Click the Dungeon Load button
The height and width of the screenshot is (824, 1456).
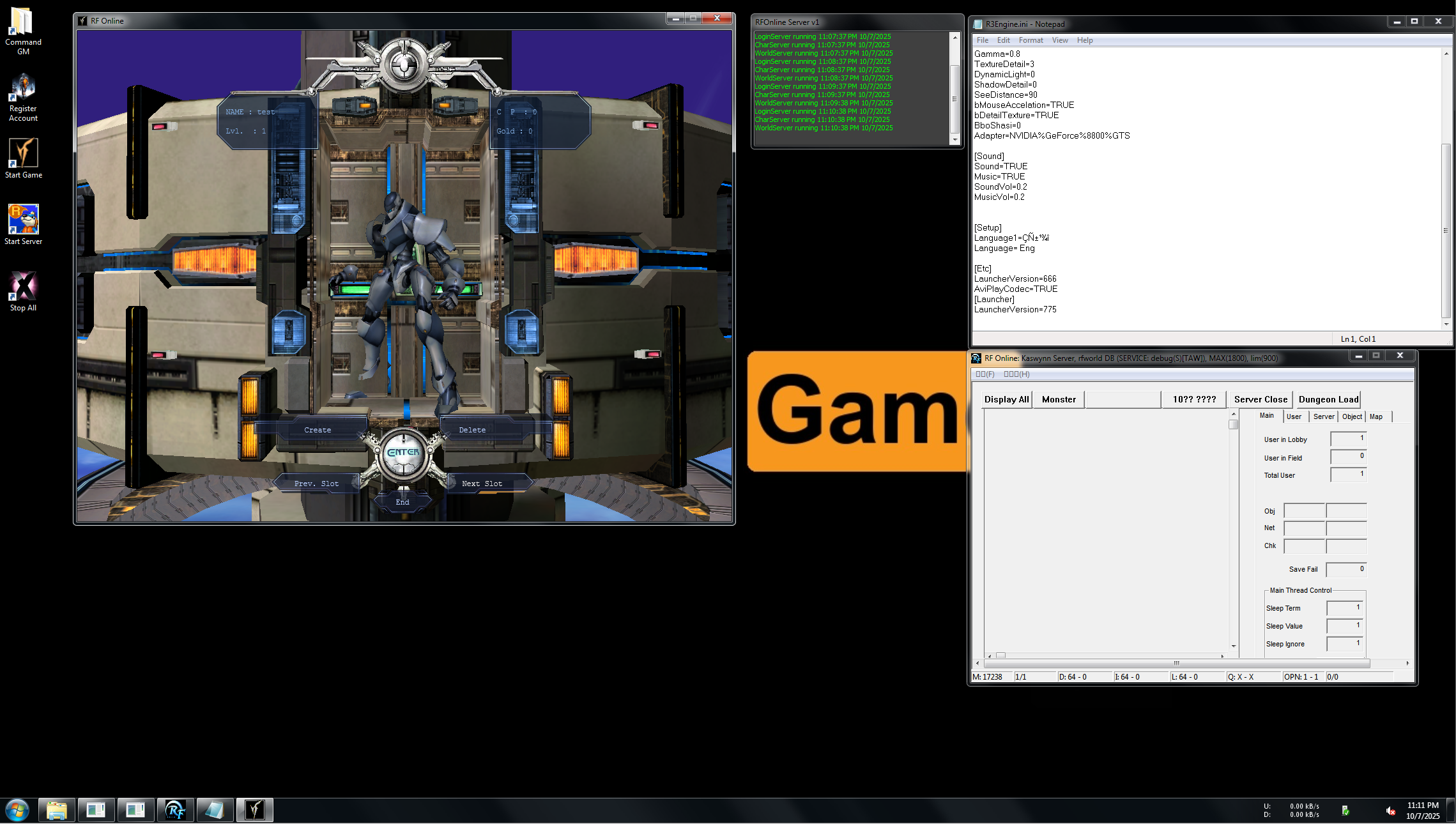tap(1328, 399)
